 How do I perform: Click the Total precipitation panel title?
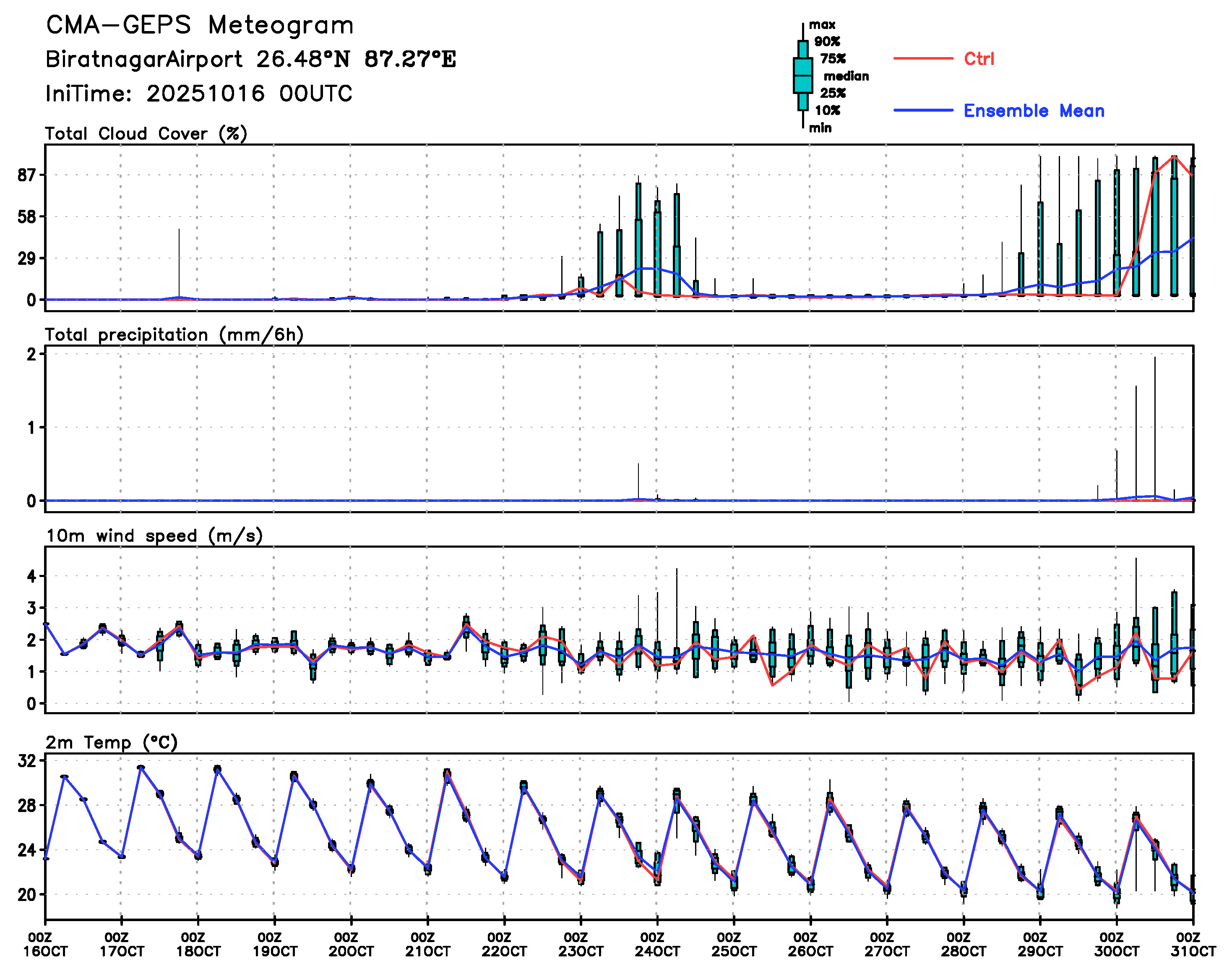click(x=174, y=335)
